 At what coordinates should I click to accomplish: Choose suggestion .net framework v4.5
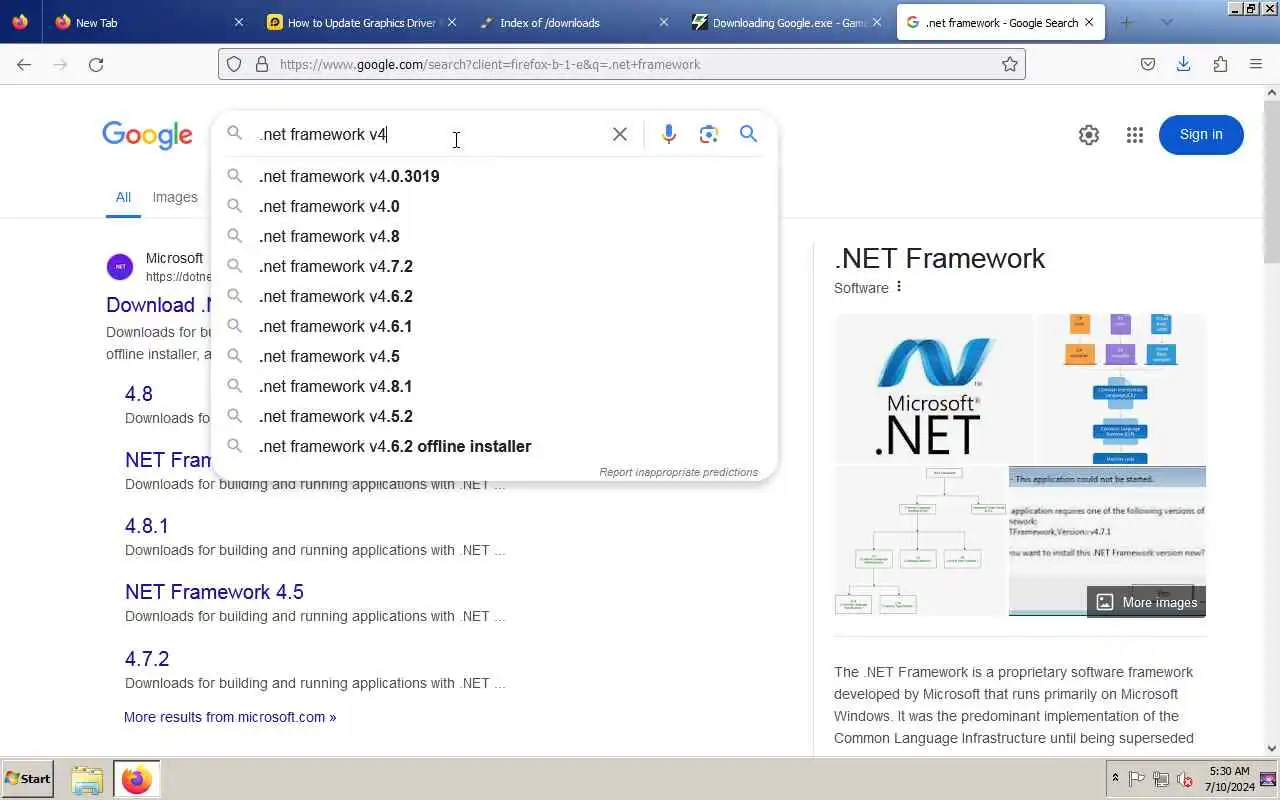point(494,356)
